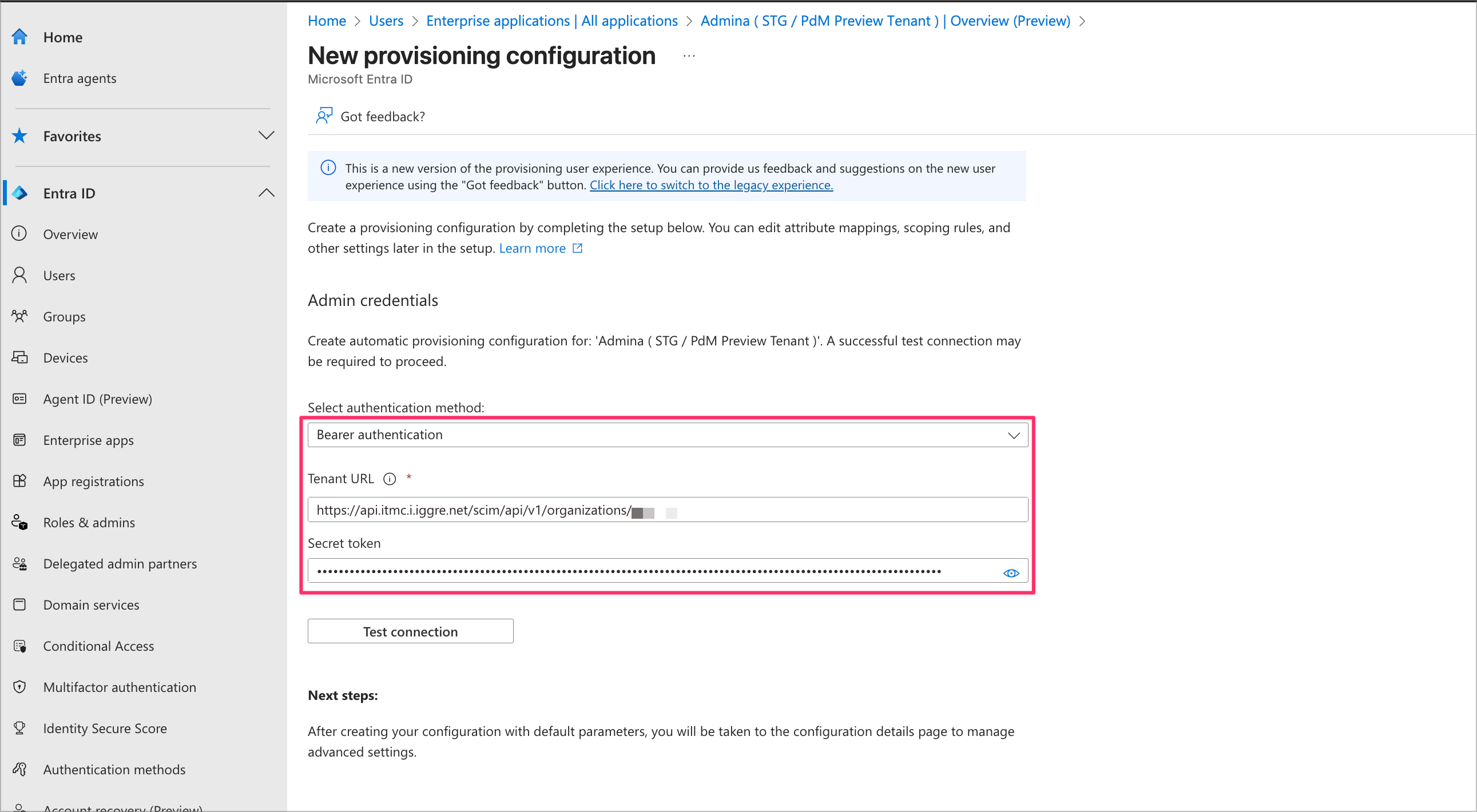Click the Tenant URL info icon
Image resolution: width=1477 pixels, height=812 pixels.
390,479
